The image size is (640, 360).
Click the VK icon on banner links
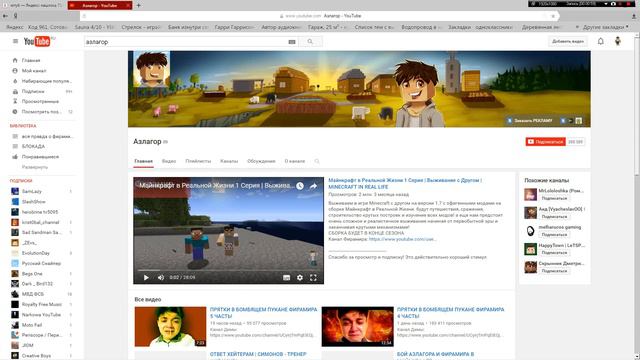[x=563, y=121]
